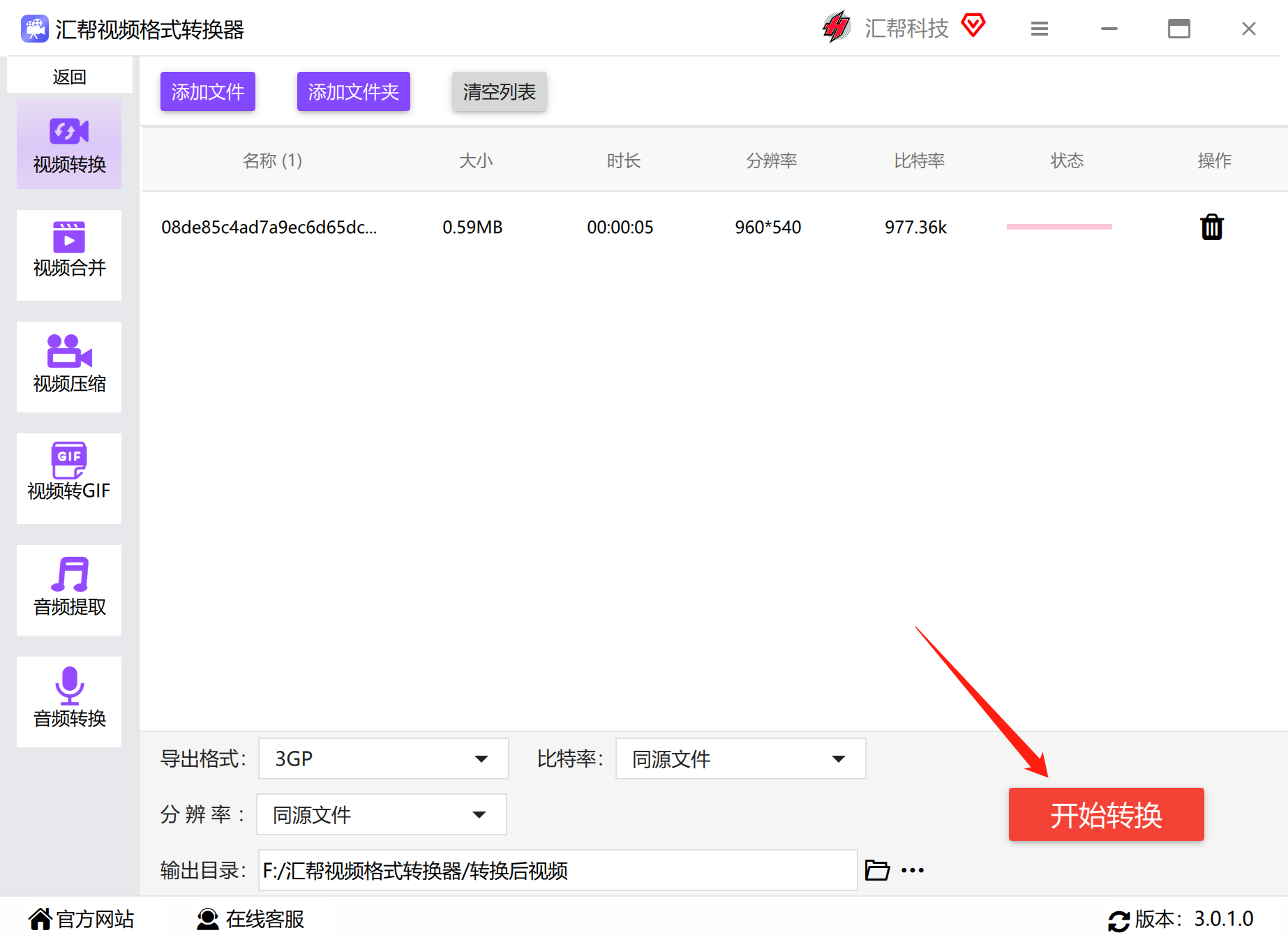The width and height of the screenshot is (1288, 942).
Task: Click the 状态 column header
Action: coord(1068,160)
